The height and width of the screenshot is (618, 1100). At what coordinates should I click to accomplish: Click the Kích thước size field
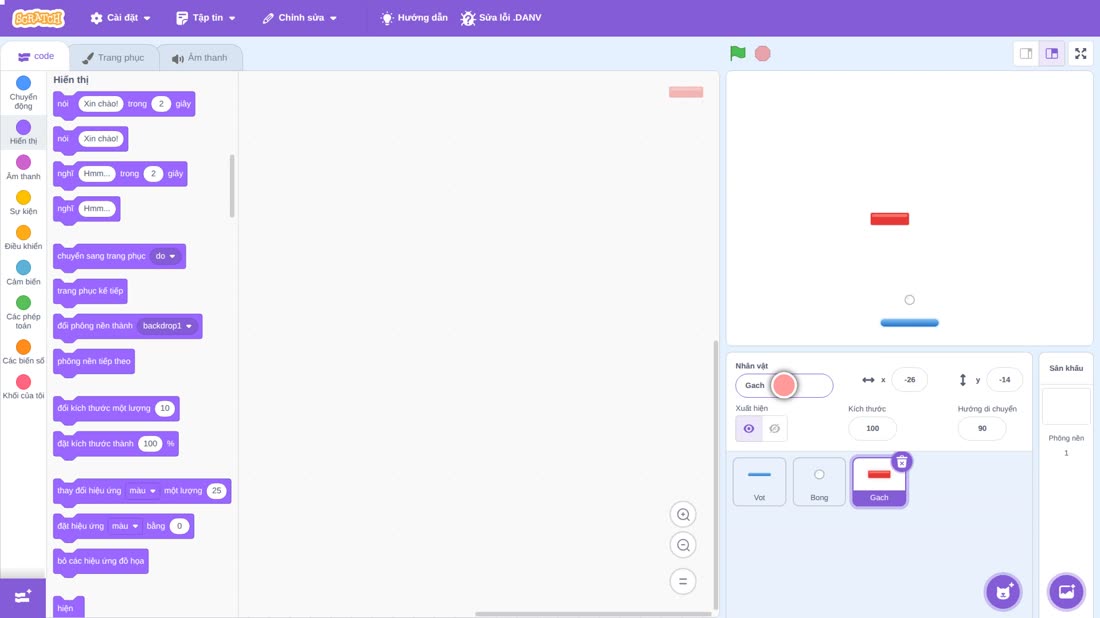tap(872, 429)
